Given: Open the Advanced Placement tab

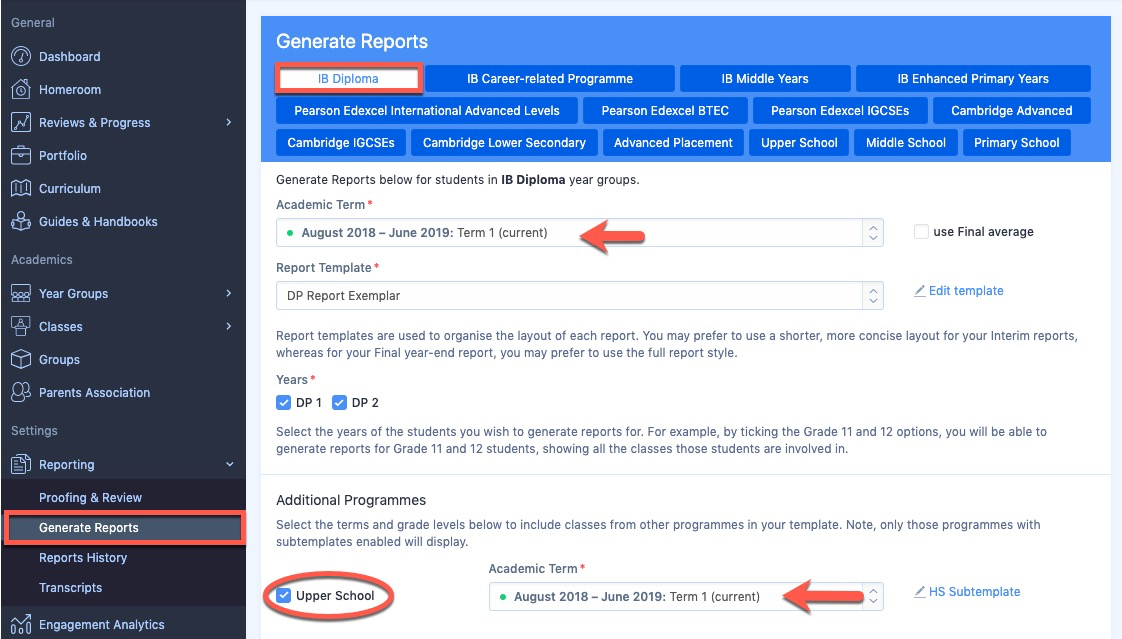Looking at the screenshot, I should pyautogui.click(x=673, y=142).
